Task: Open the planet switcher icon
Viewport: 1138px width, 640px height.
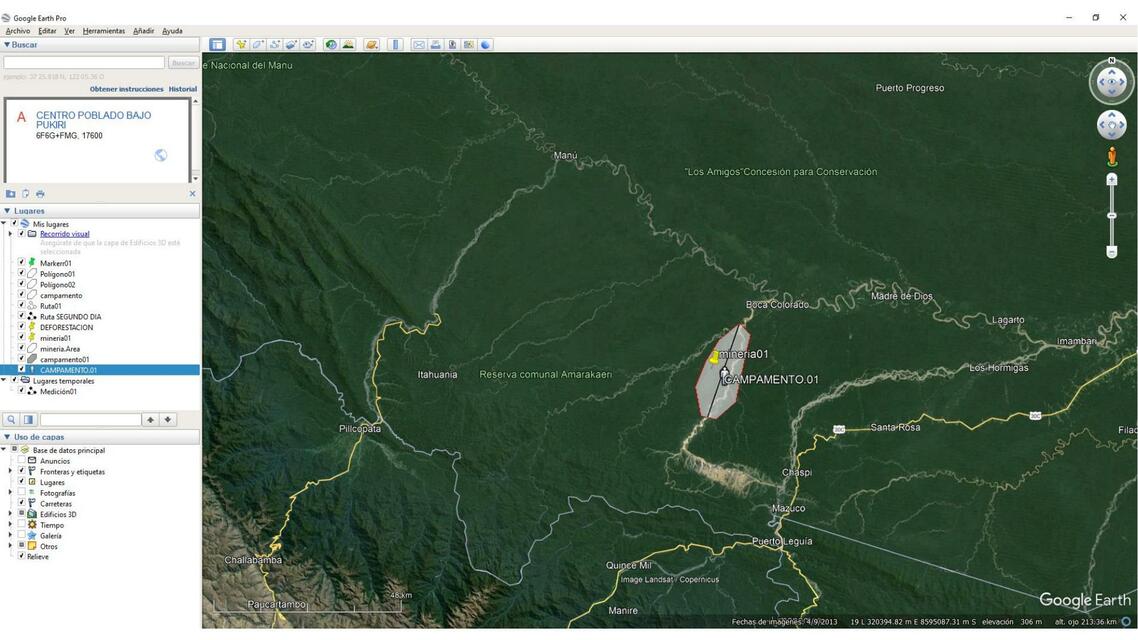Action: pos(372,45)
